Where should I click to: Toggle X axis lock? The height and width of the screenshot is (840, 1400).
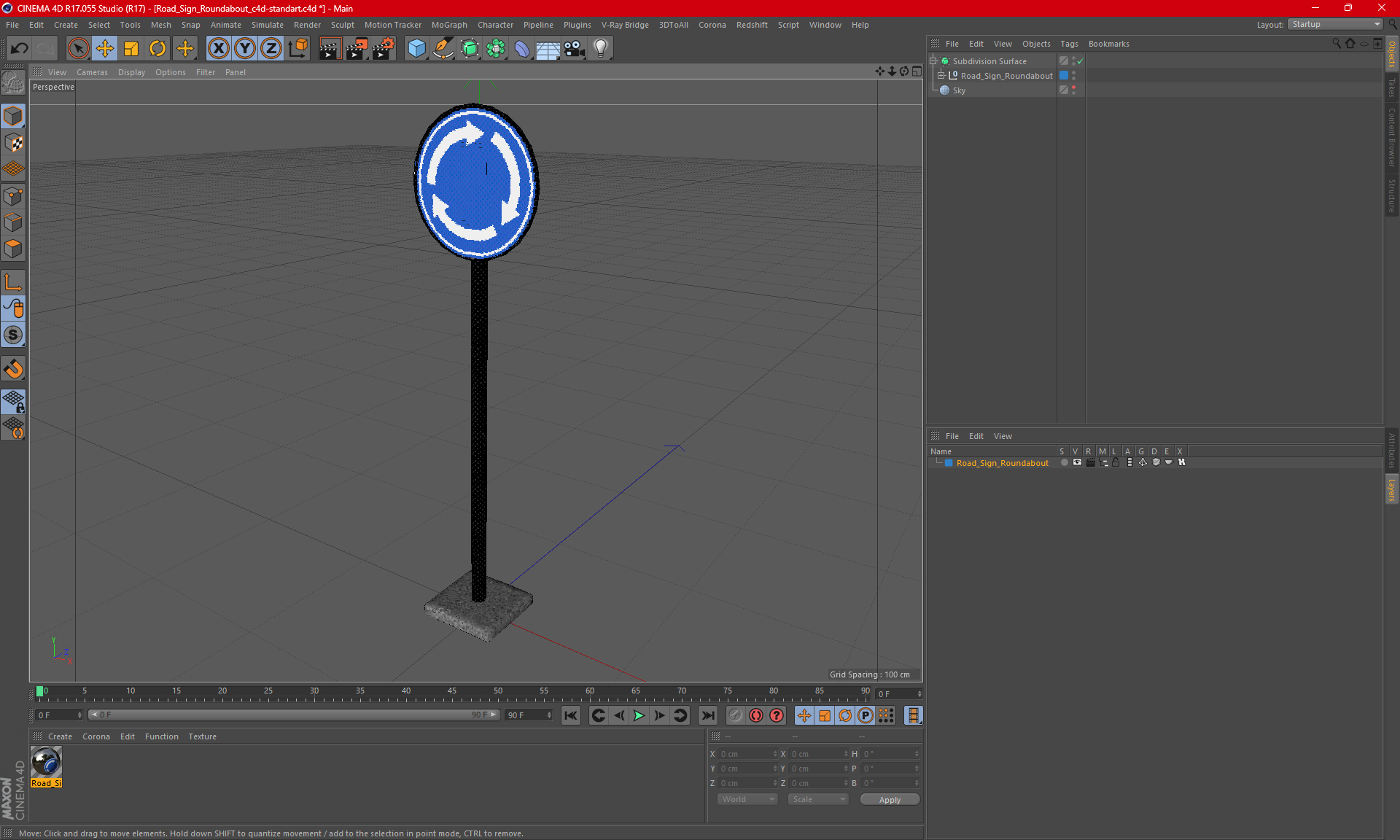click(218, 49)
